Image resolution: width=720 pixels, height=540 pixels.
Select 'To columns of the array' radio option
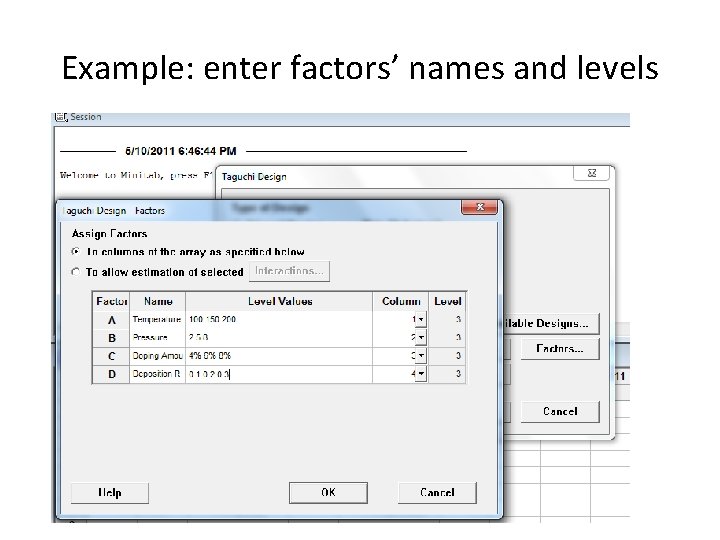pos(75,252)
